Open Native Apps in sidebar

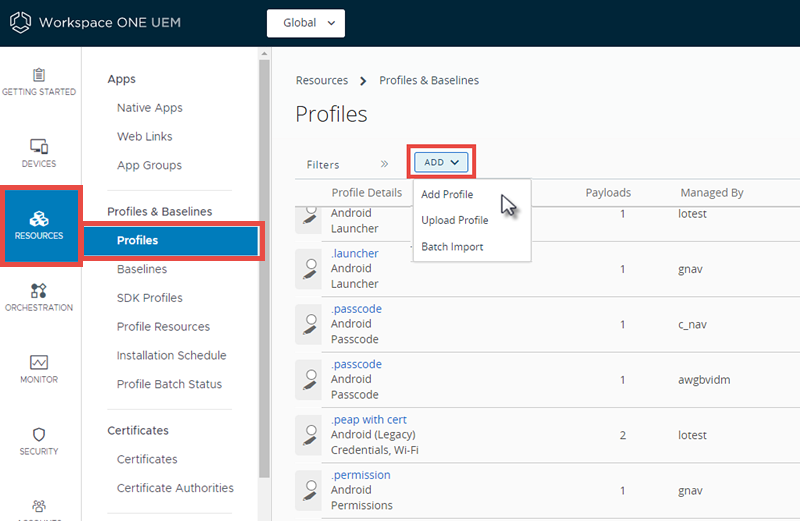(149, 108)
